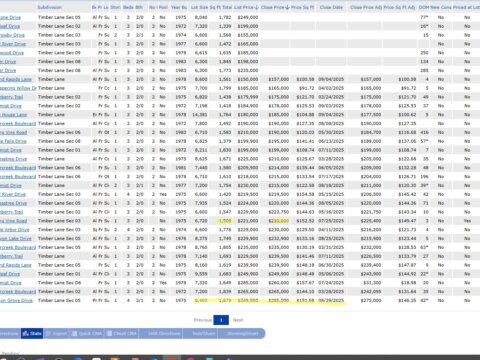This screenshot has height=360, width=480.
Task: Click the $285,000 close price in last row
Action: click(279, 300)
